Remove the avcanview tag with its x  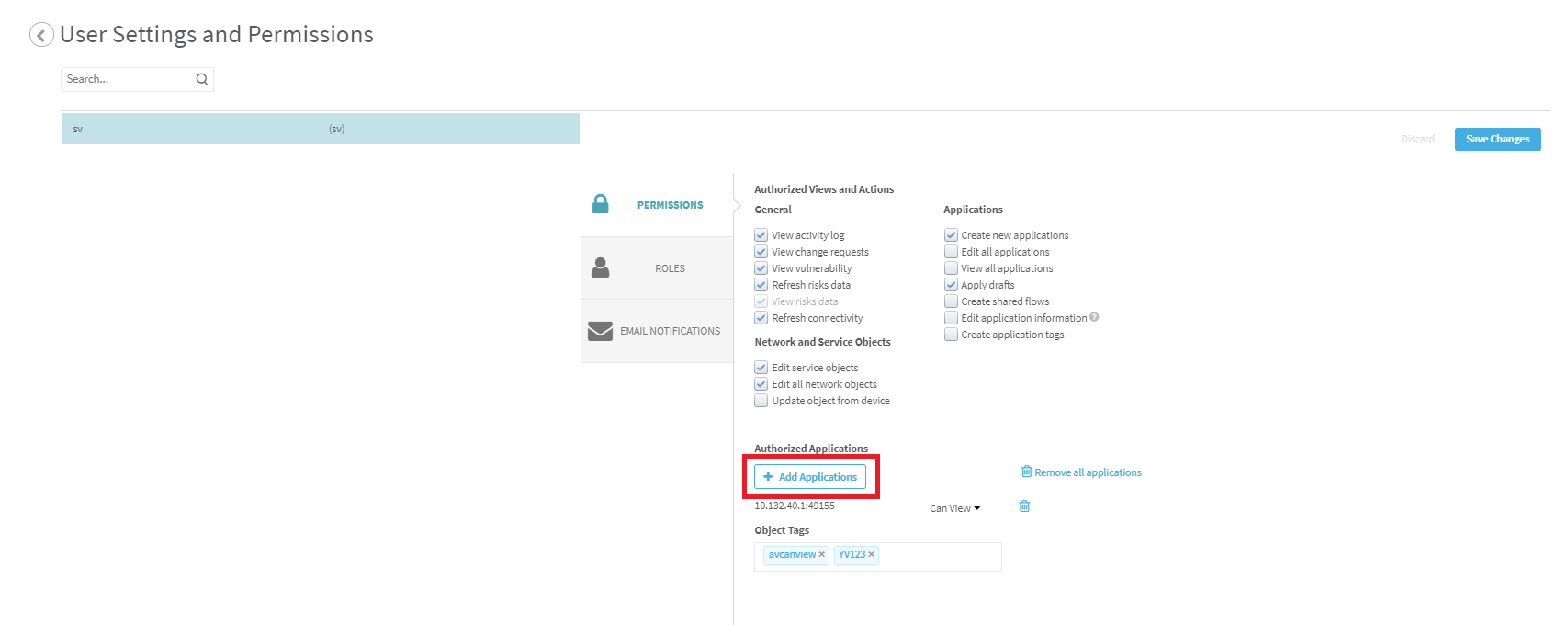click(x=821, y=554)
